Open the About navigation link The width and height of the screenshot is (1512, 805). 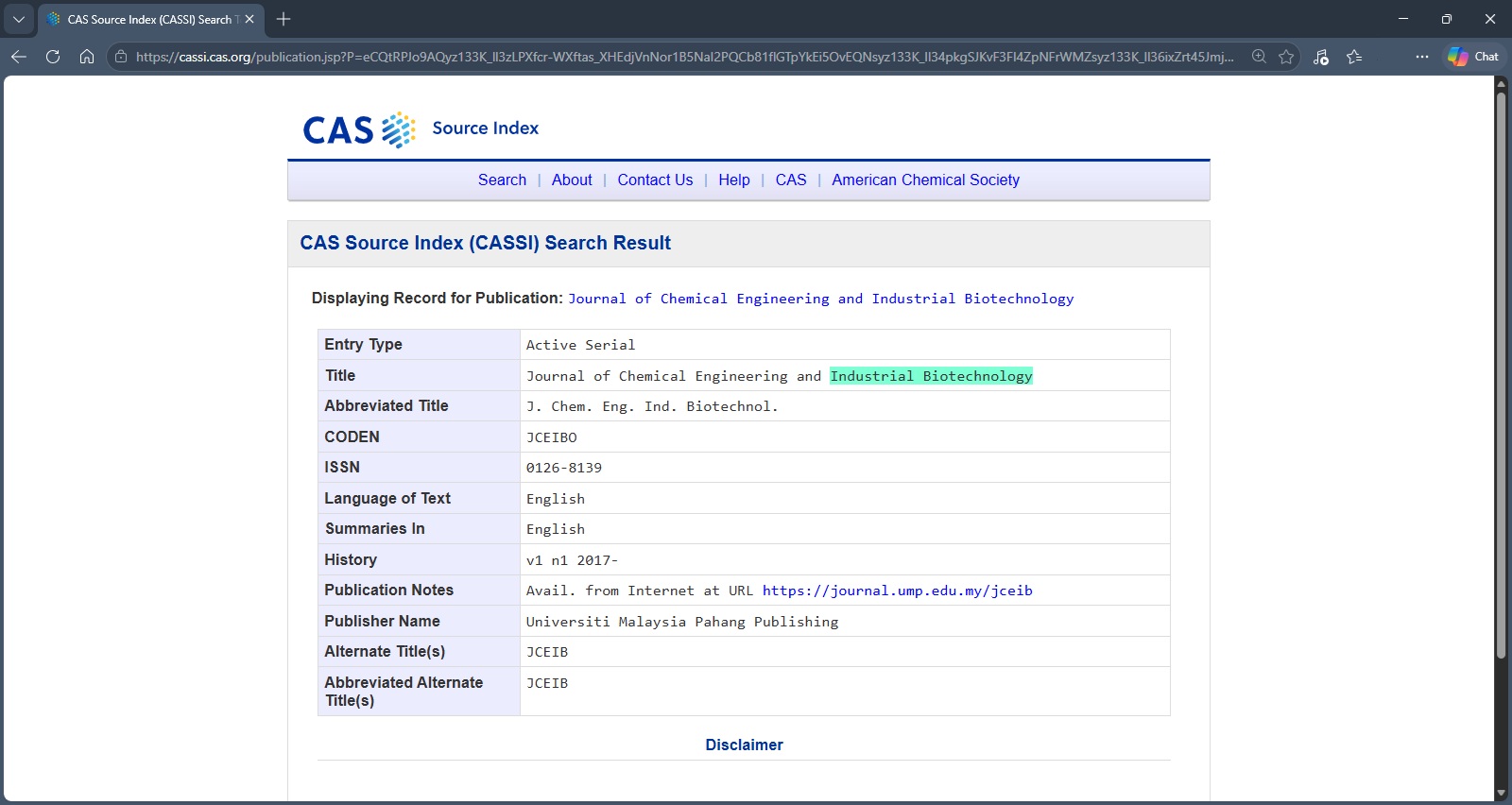(572, 180)
